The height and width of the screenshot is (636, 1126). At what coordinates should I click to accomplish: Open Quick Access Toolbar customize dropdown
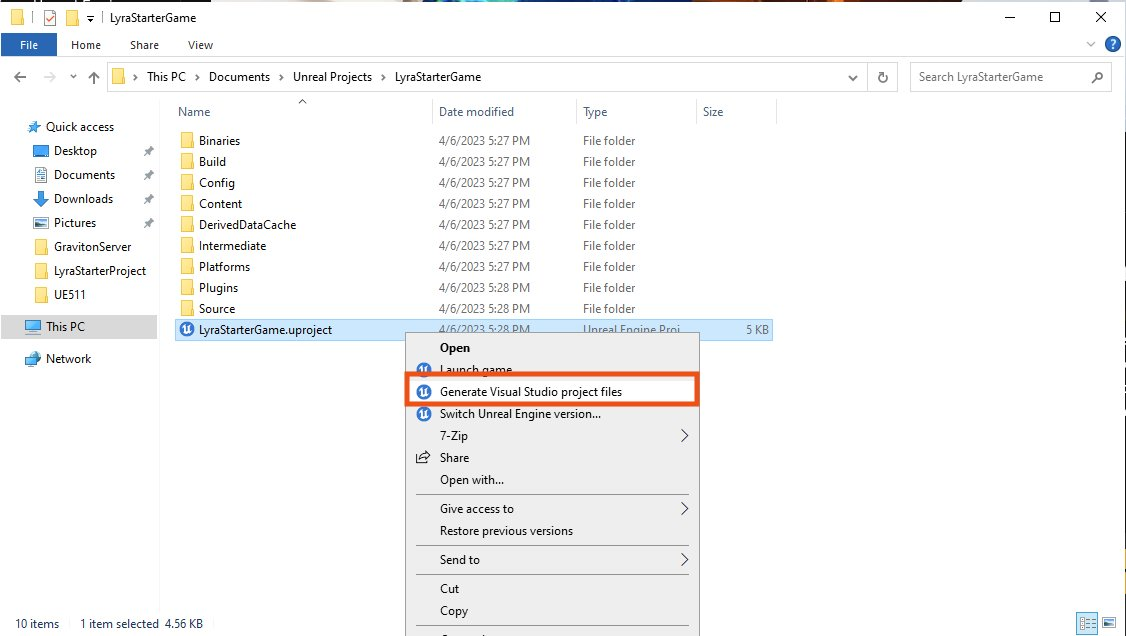pyautogui.click(x=90, y=19)
